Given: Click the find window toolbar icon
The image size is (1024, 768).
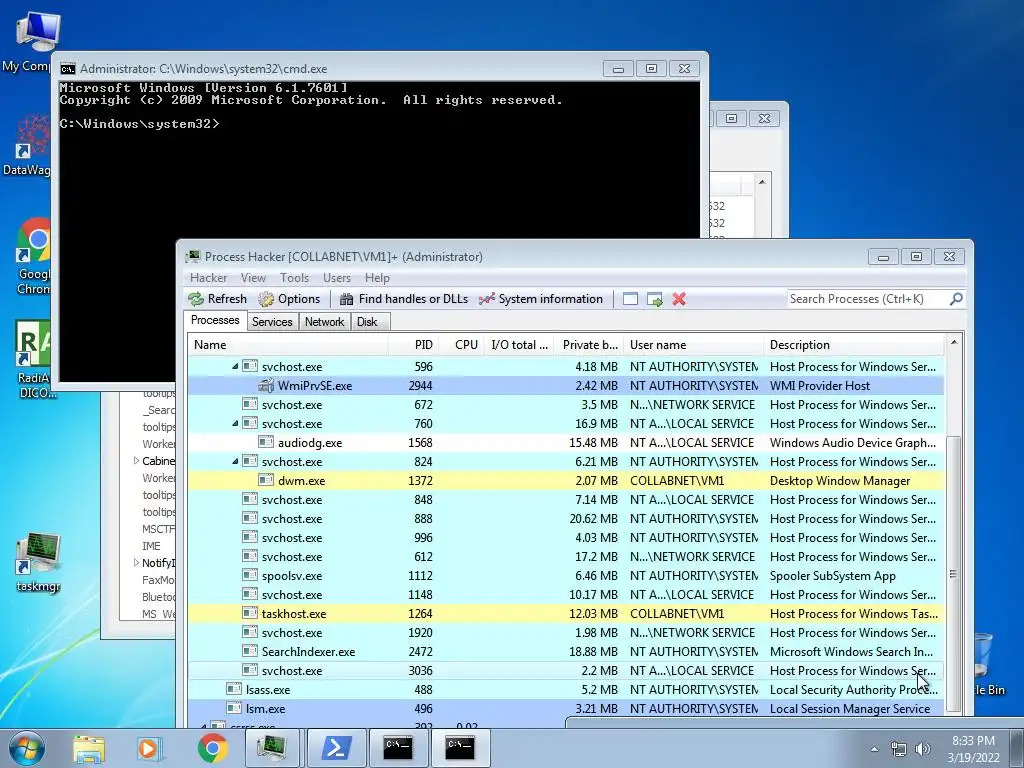Looking at the screenshot, I should (x=630, y=299).
